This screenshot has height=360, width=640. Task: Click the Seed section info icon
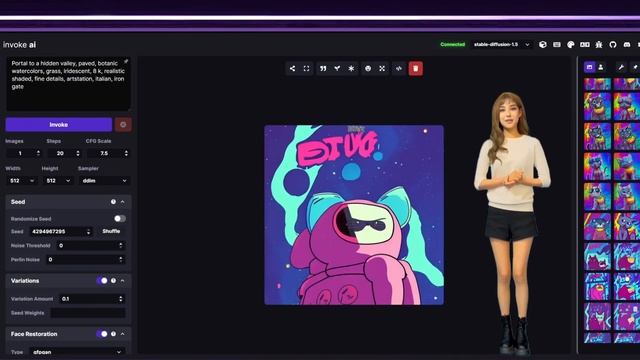(113, 202)
